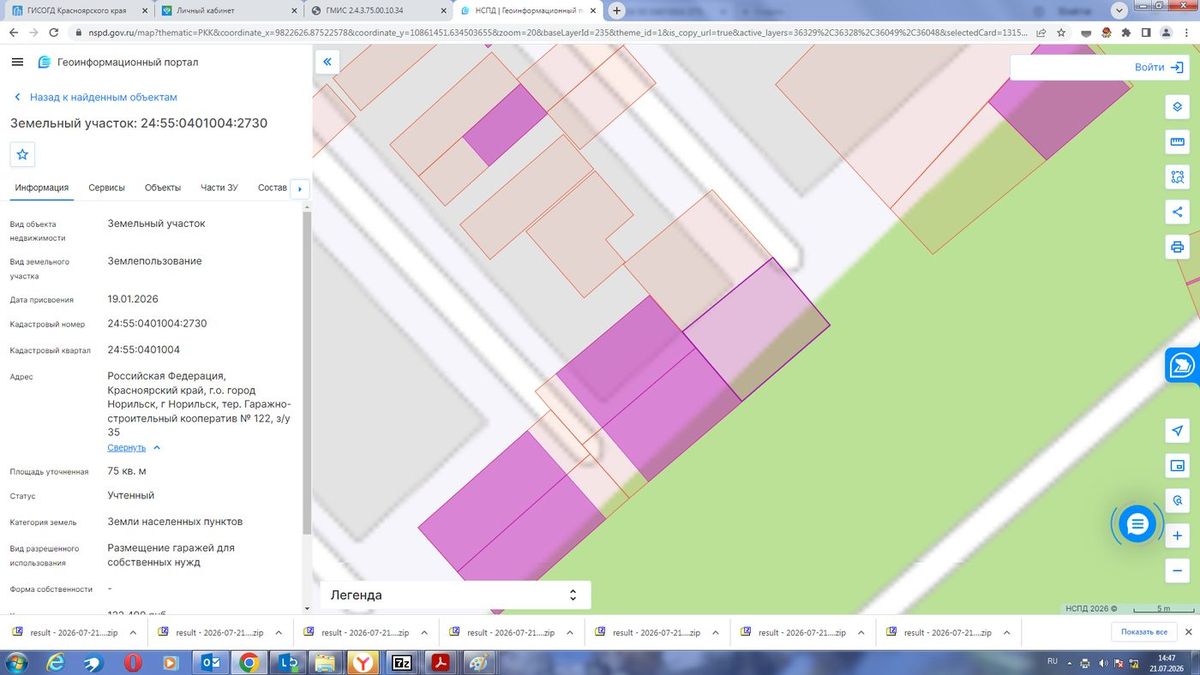The height and width of the screenshot is (675, 1200).
Task: Open Google Chrome from the taskbar
Action: click(249, 662)
